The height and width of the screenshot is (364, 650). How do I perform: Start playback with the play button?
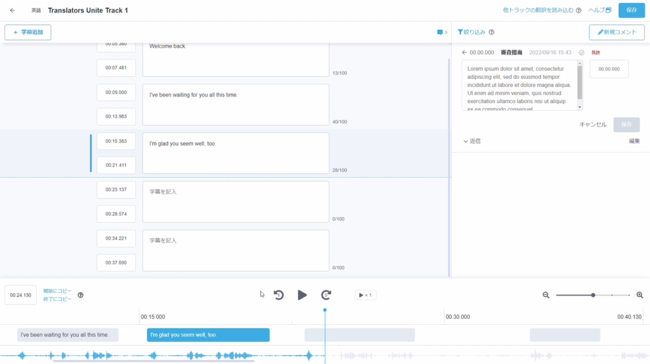point(302,295)
